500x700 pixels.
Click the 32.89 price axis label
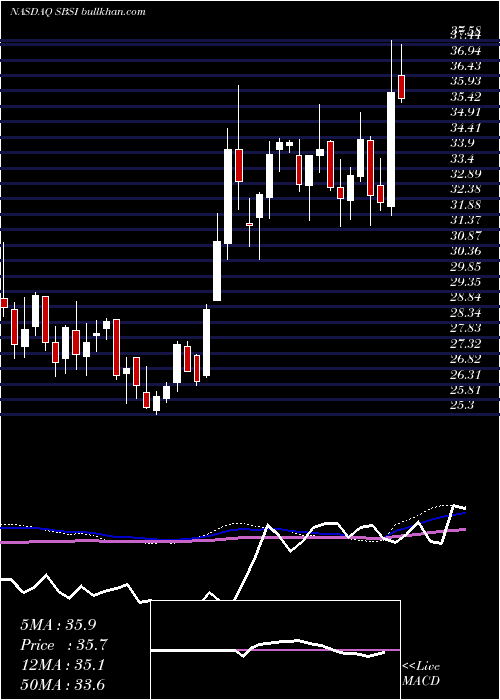(x=465, y=174)
